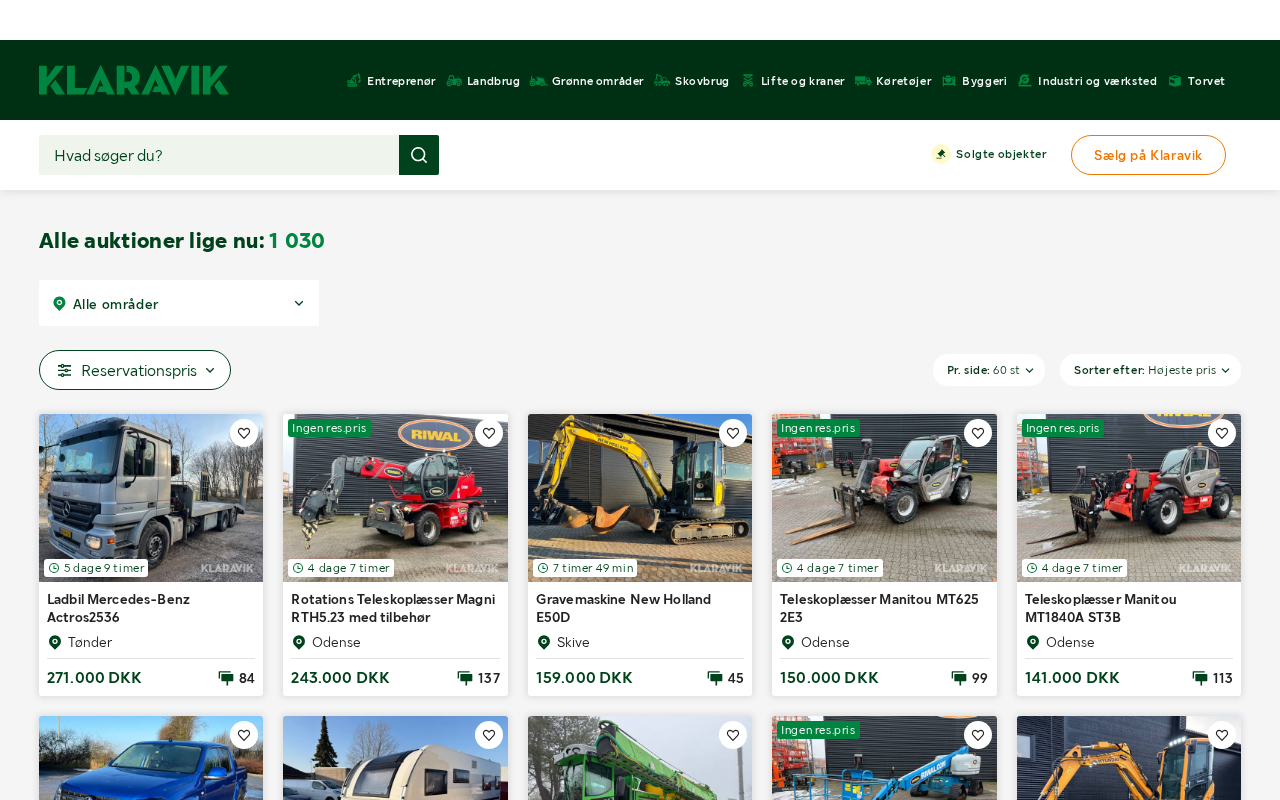Click the Landbrug tractor icon
This screenshot has width=1280, height=800.
tap(454, 81)
